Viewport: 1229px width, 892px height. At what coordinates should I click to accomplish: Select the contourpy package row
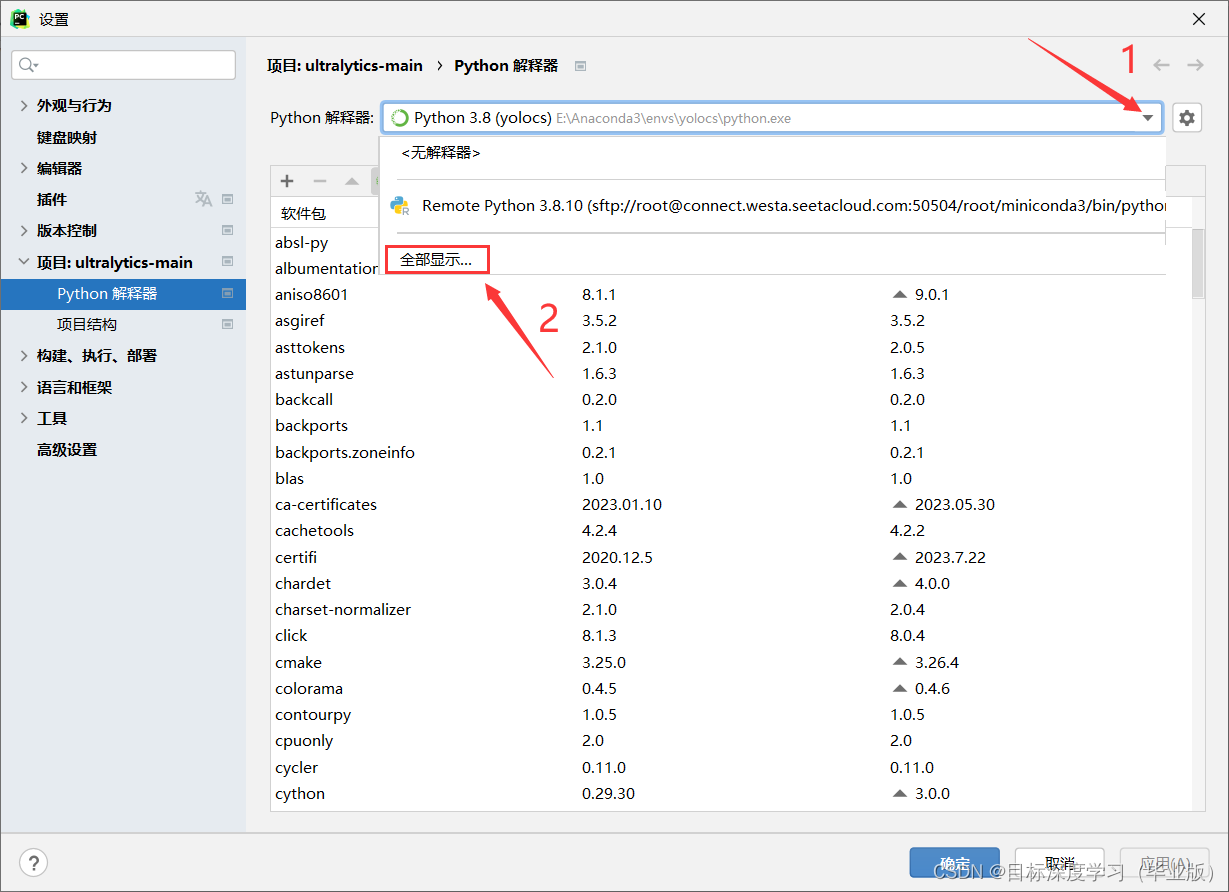731,714
